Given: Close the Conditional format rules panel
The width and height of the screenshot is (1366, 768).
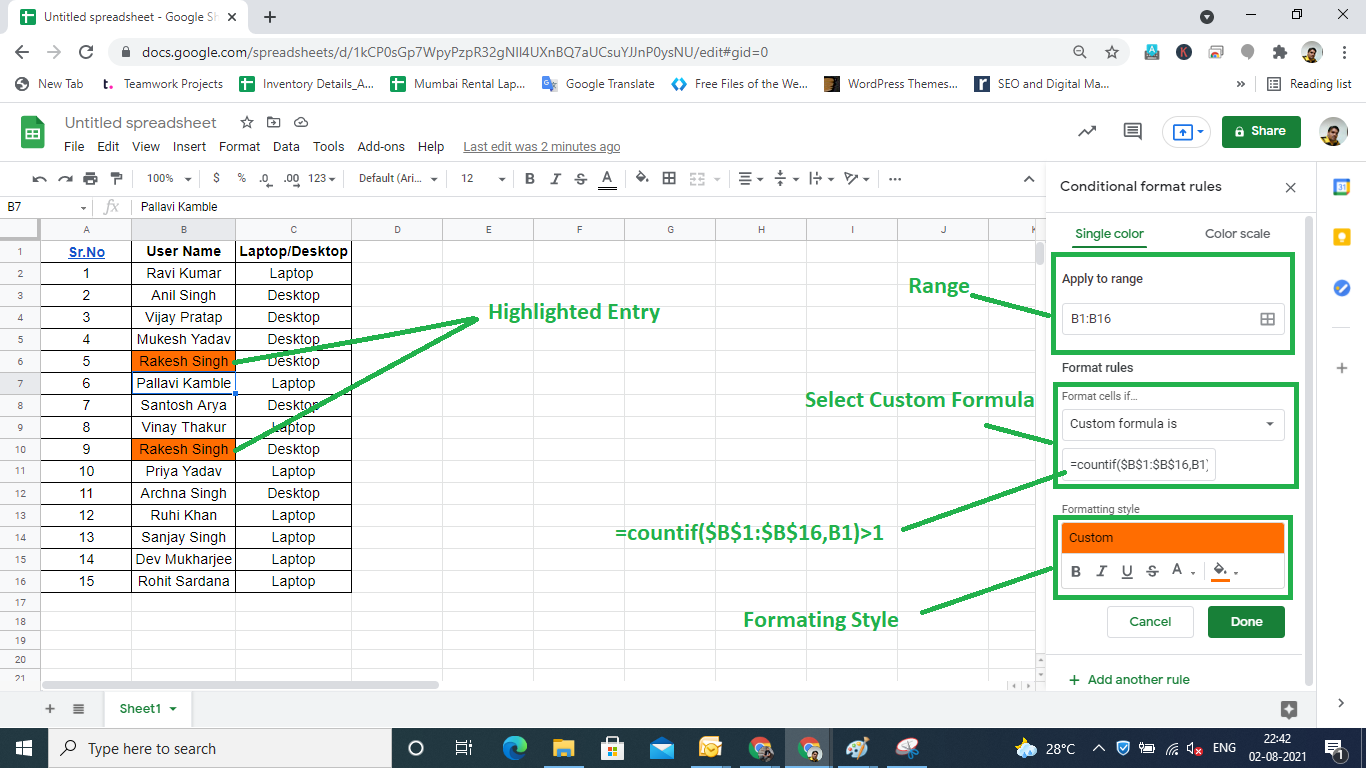Looking at the screenshot, I should (x=1290, y=187).
